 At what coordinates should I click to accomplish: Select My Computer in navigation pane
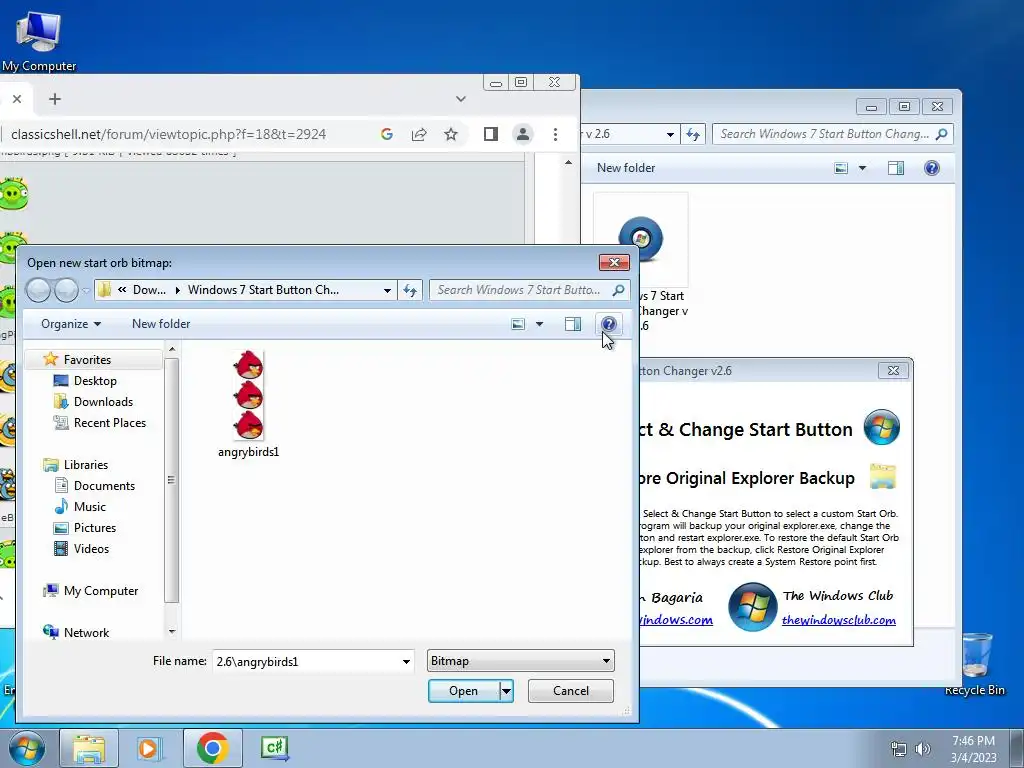pyautogui.click(x=101, y=591)
